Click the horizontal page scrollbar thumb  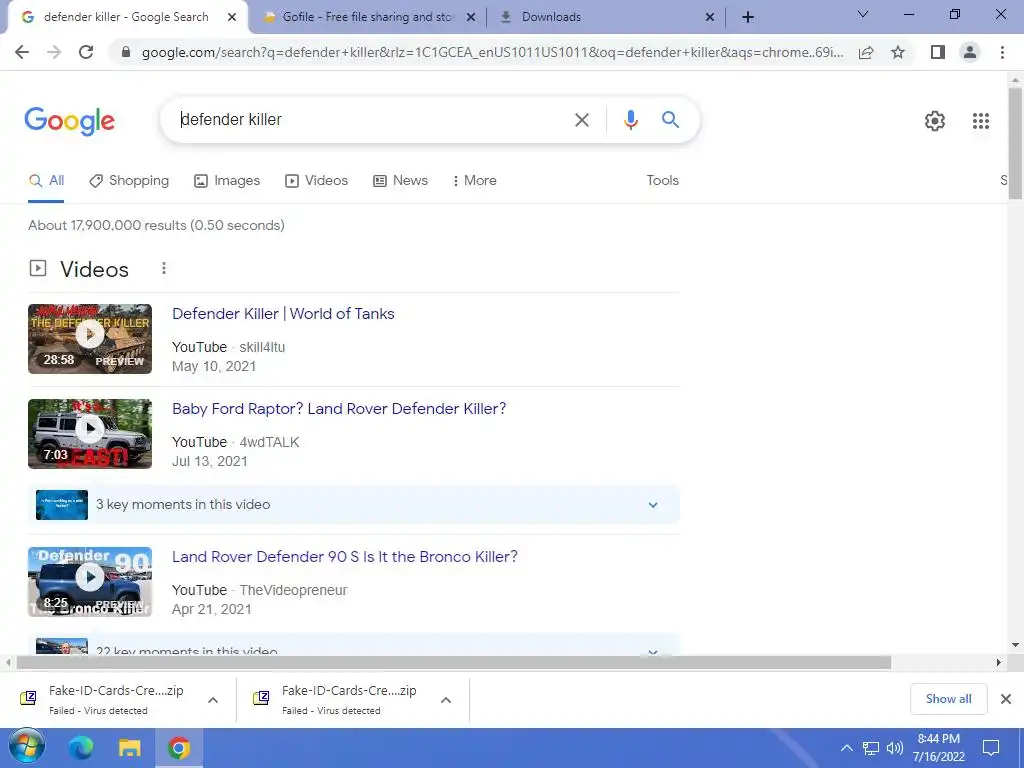453,663
